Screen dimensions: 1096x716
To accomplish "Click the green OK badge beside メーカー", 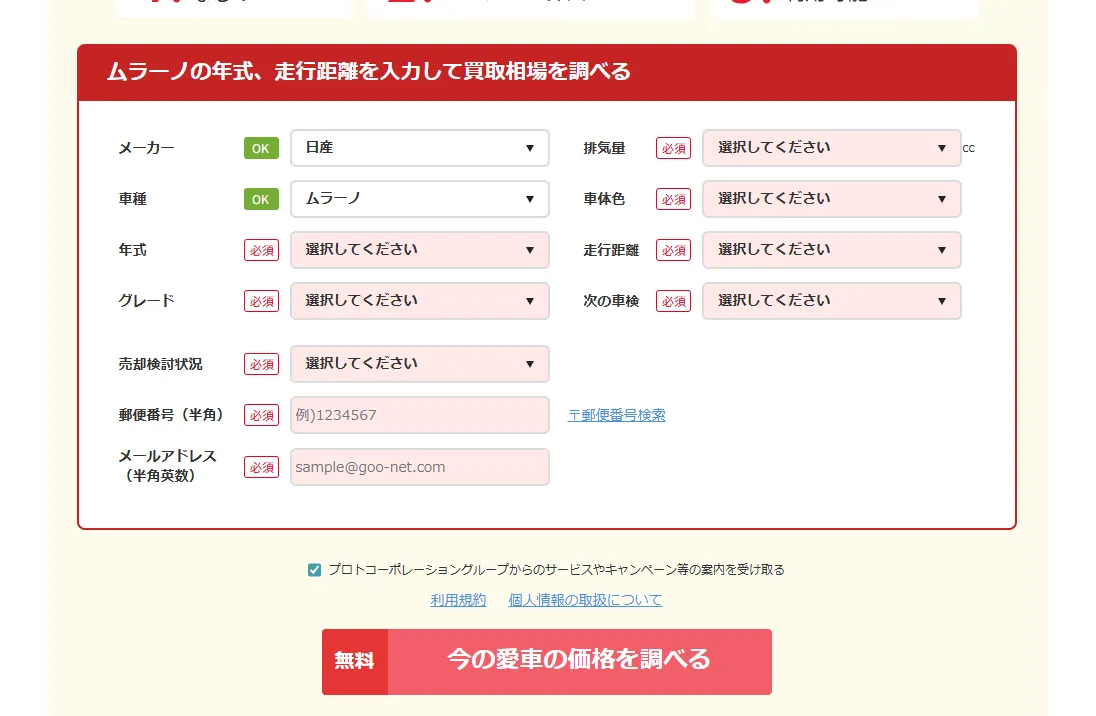I will coord(261,148).
